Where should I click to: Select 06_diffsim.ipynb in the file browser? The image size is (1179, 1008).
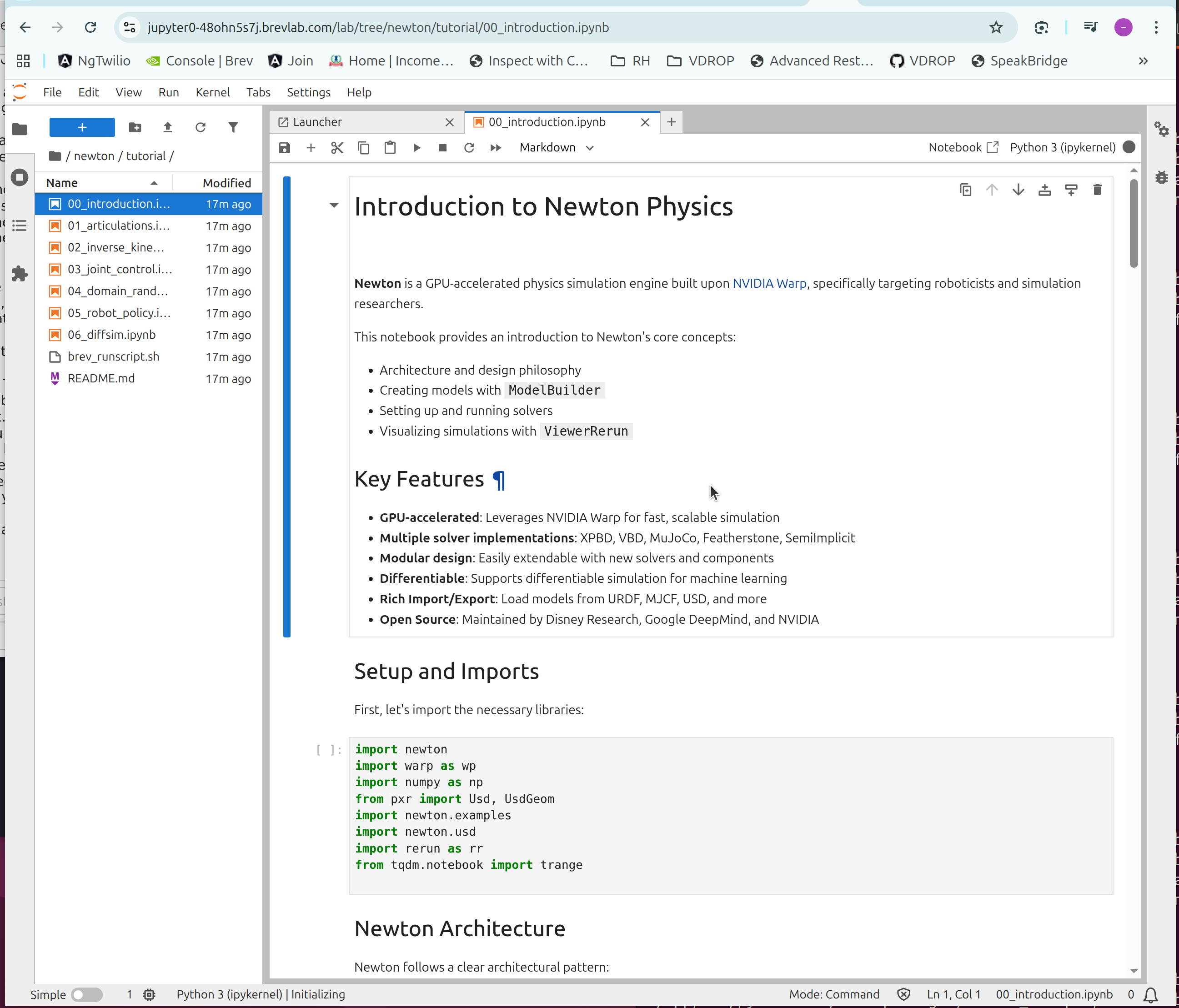(x=111, y=335)
